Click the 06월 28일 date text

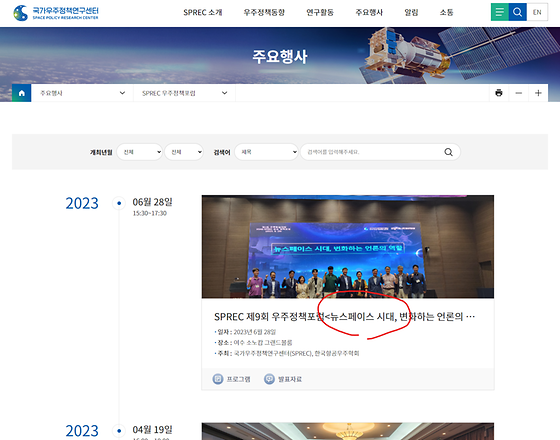point(152,202)
